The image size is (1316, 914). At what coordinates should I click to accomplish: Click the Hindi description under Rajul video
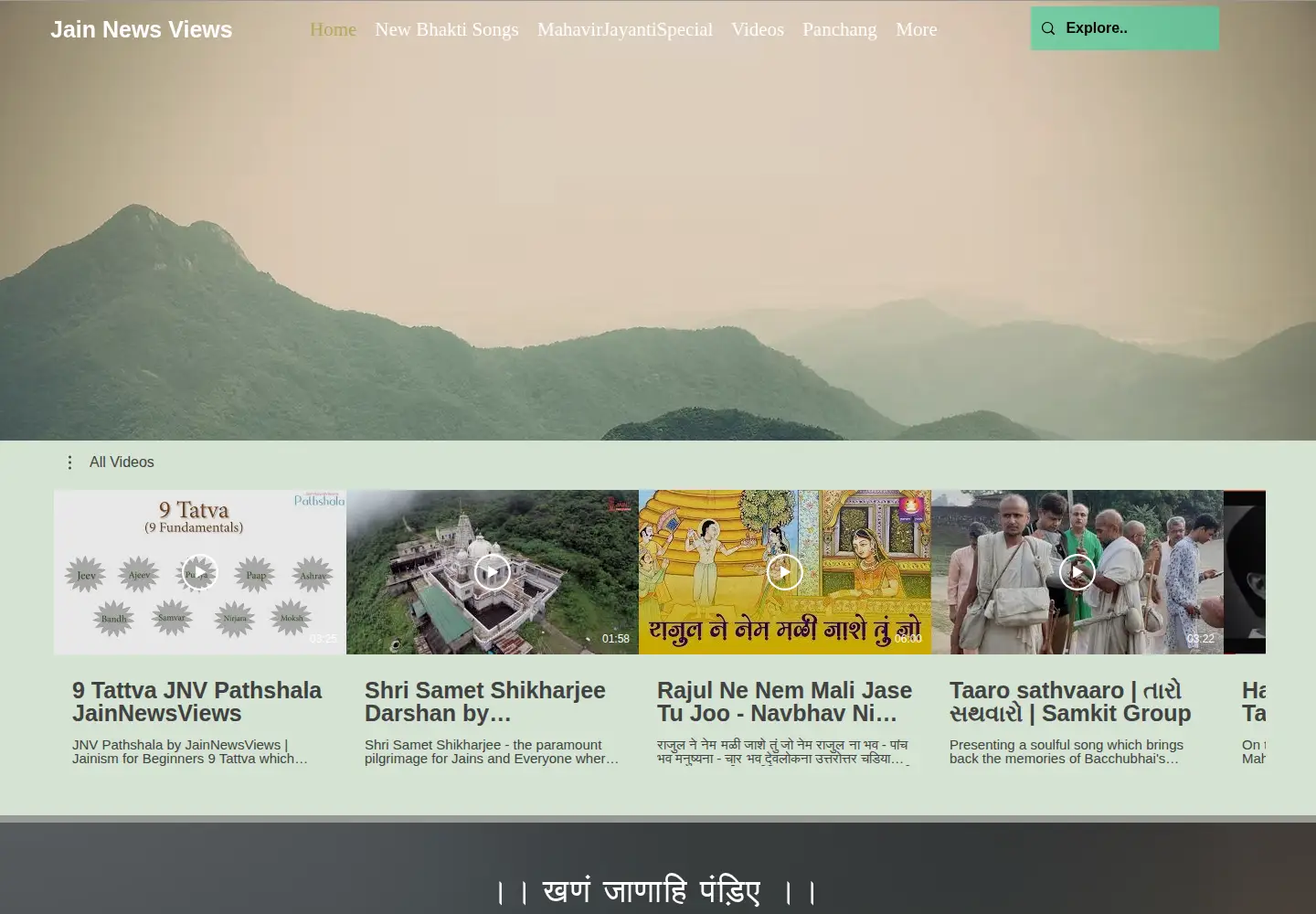click(782, 751)
